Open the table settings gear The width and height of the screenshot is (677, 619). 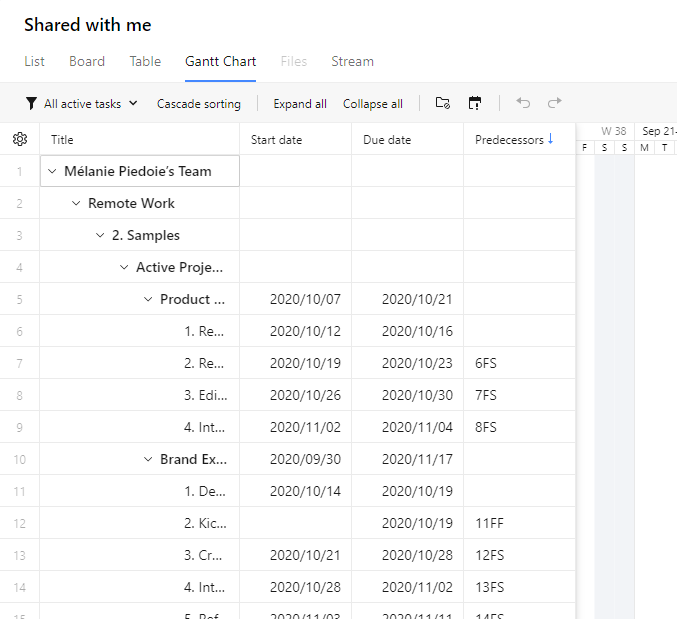[20, 140]
